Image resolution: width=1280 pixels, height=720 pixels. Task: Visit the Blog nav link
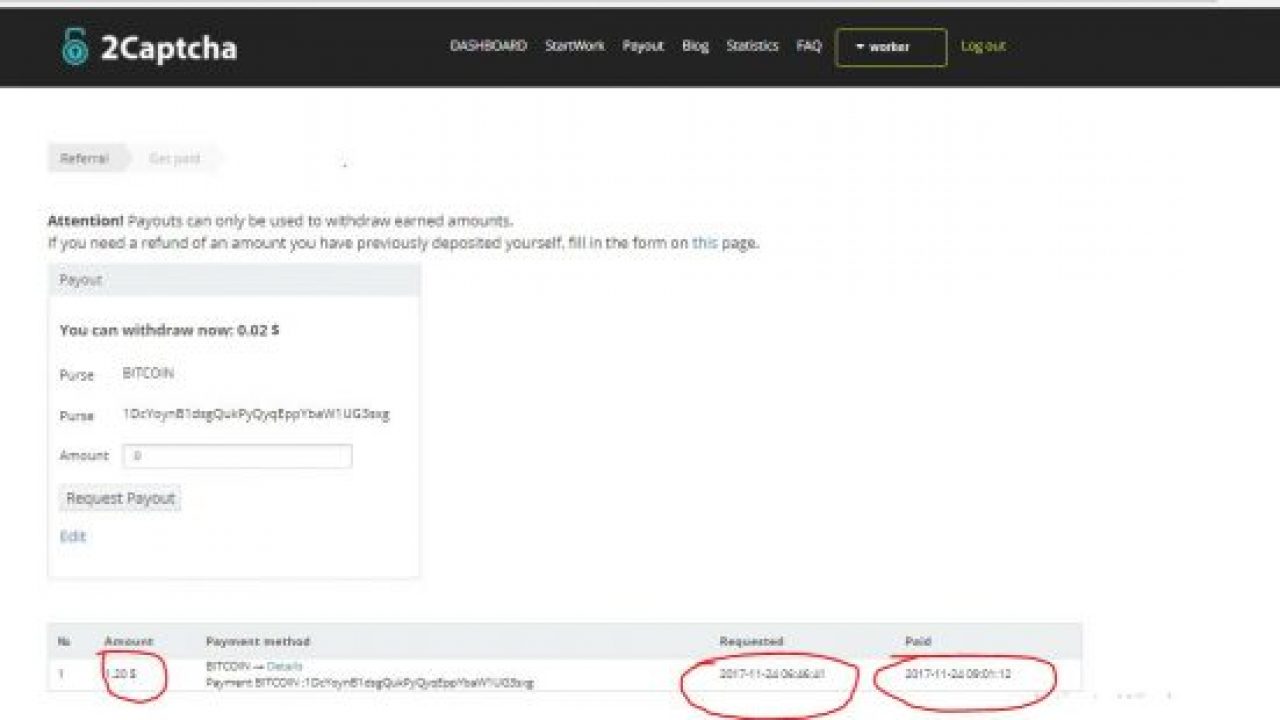point(695,46)
